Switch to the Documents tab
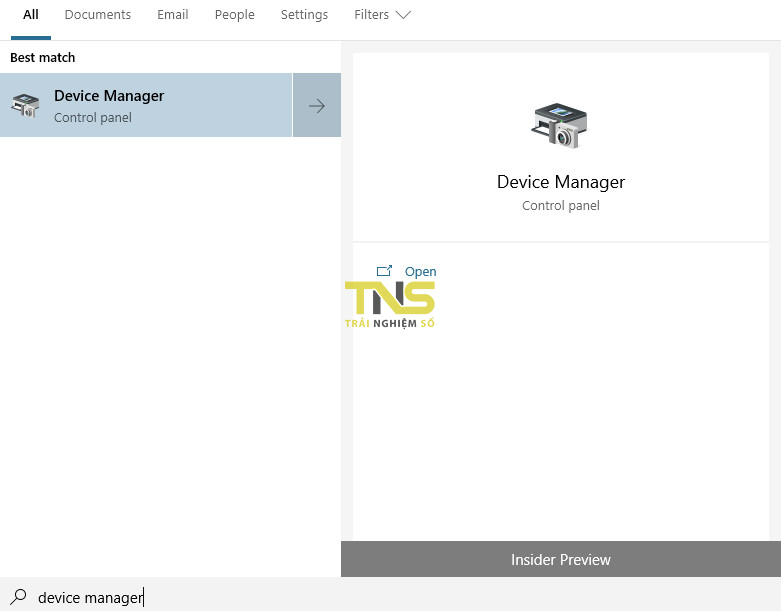This screenshot has width=781, height=611. pos(98,15)
